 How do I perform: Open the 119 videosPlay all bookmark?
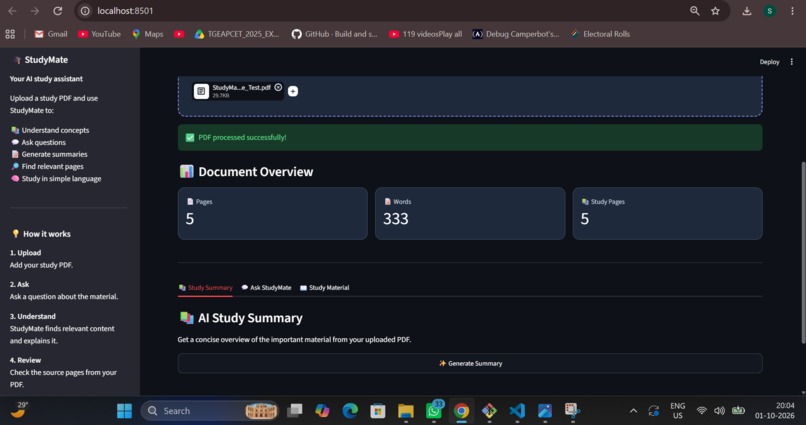click(426, 34)
